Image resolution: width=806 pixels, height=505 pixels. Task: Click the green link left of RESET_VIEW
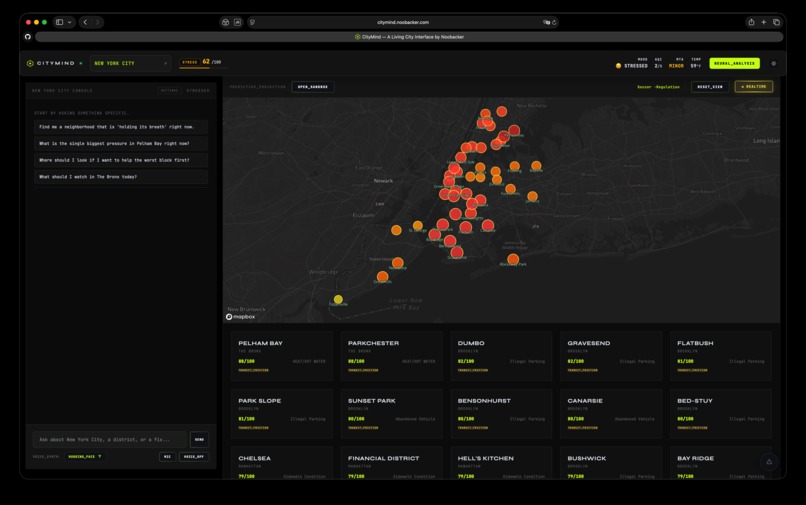[x=658, y=87]
